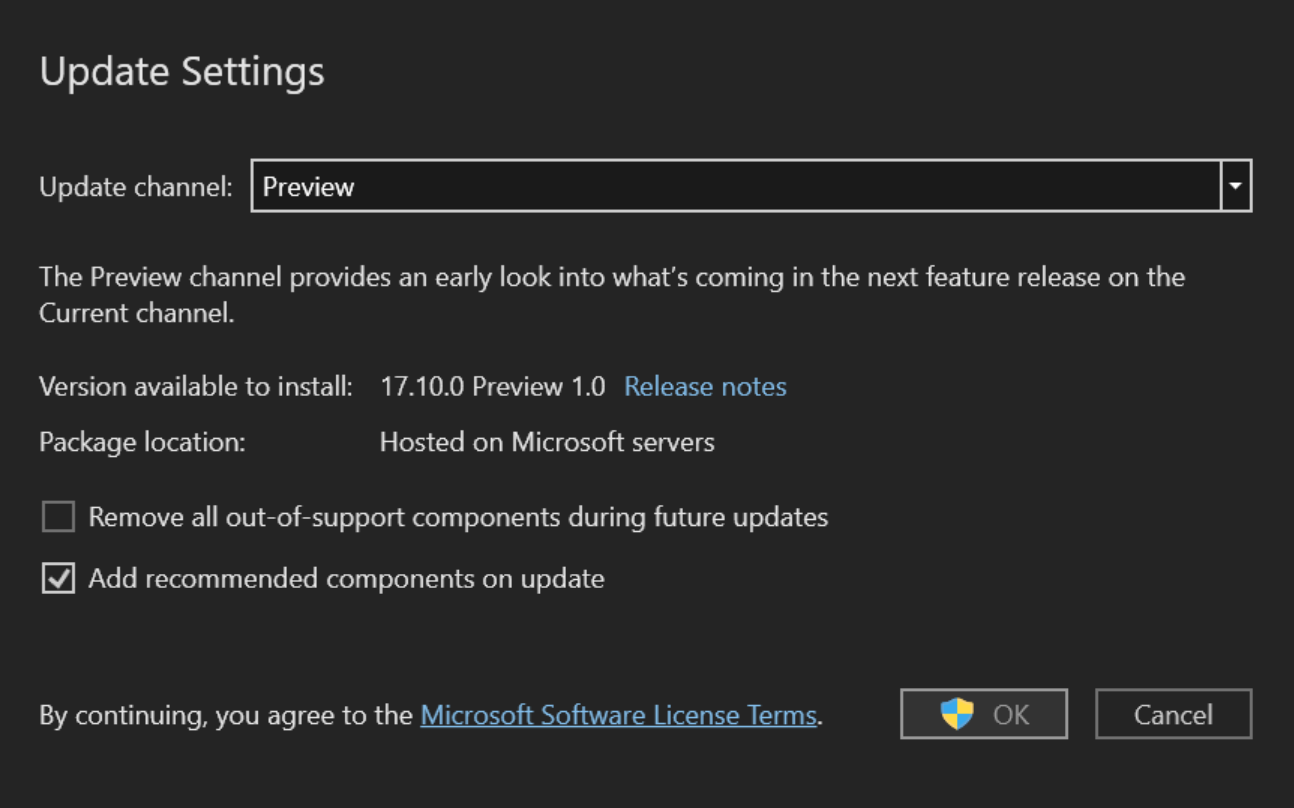Click the Update Settings dialog title
Screen dimensions: 1294x808
pyautogui.click(x=182, y=72)
